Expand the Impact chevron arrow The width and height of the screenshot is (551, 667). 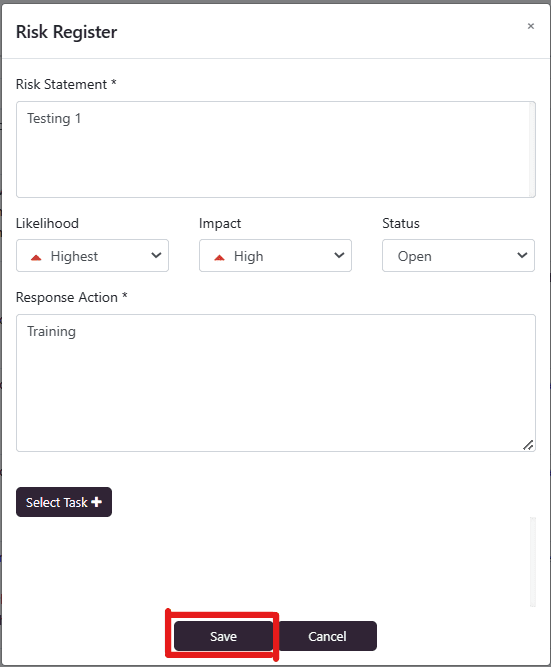click(x=339, y=255)
